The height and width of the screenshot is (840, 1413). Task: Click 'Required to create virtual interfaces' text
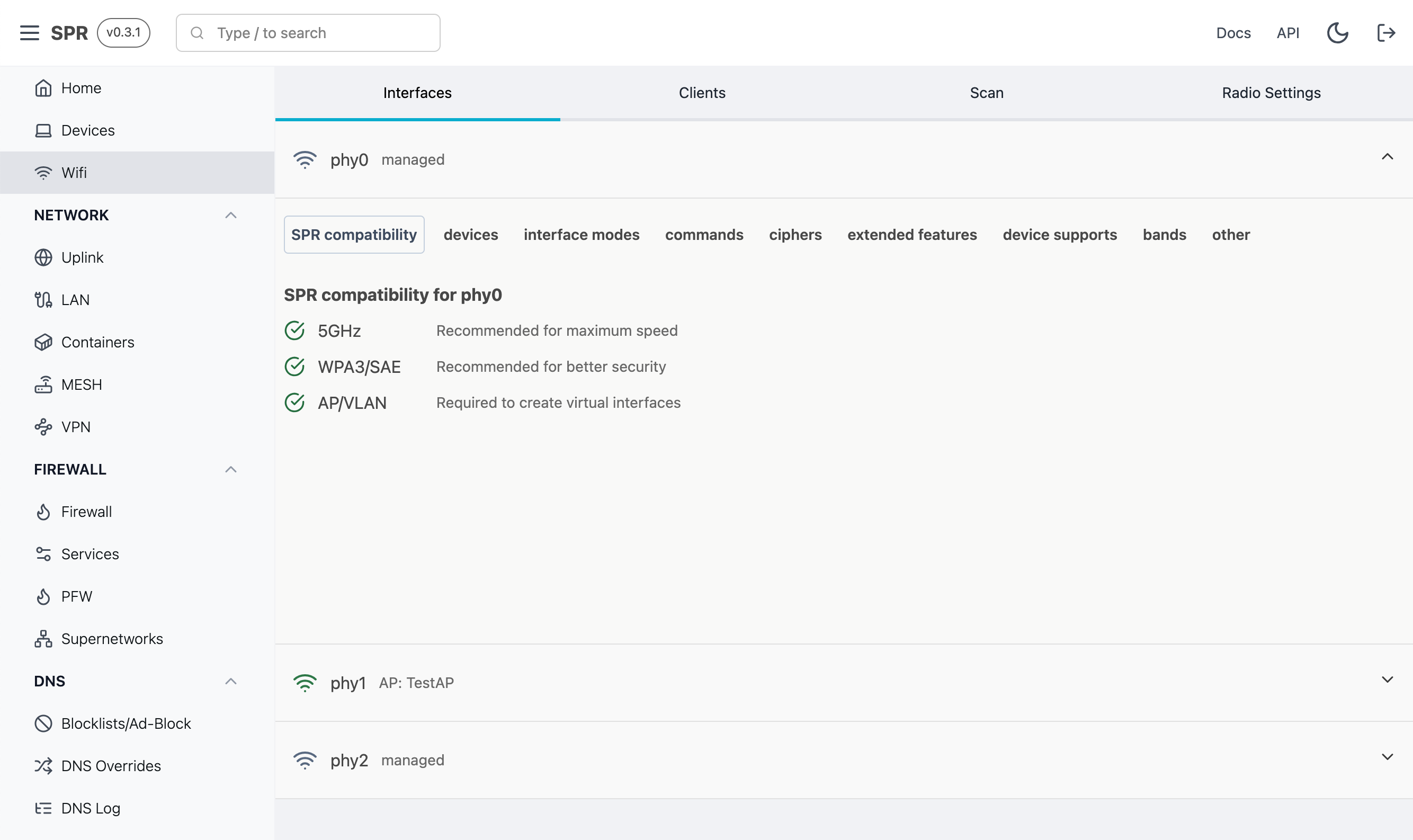coord(559,403)
